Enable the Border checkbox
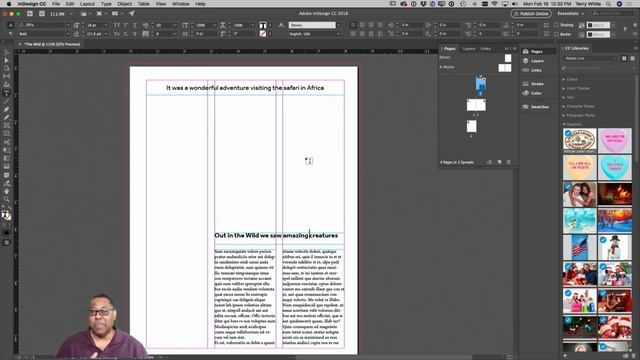This screenshot has height=360, width=640. (x=556, y=34)
